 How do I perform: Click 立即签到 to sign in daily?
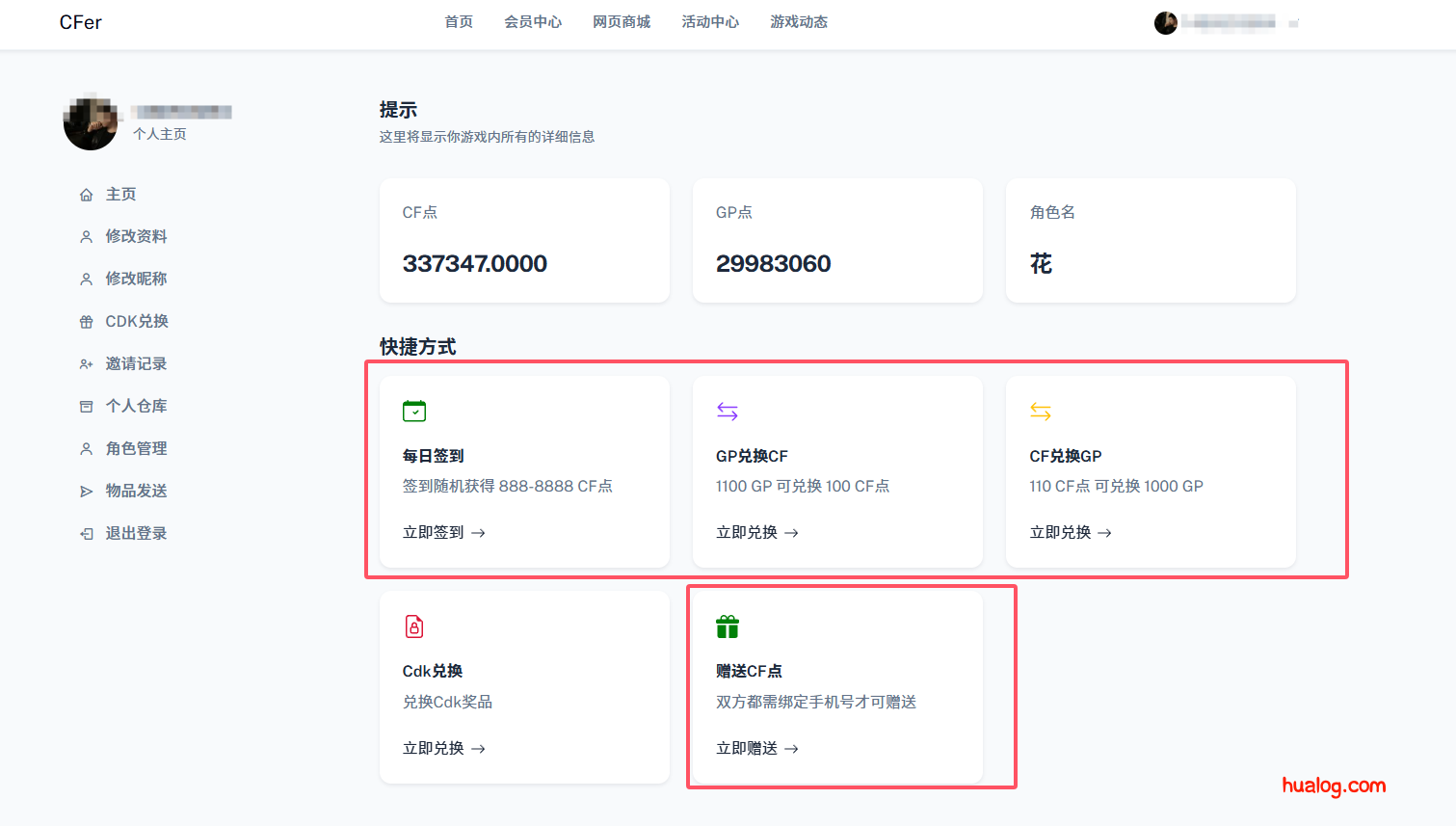(443, 531)
